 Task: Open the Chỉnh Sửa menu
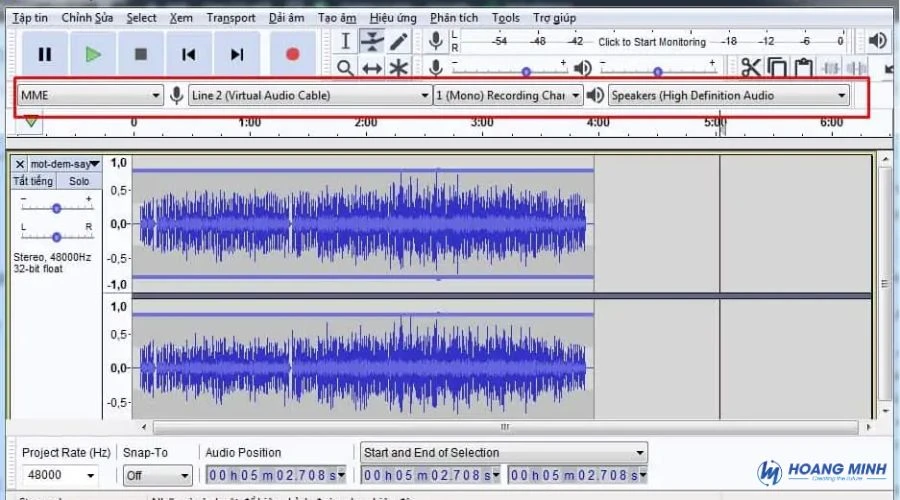(87, 18)
